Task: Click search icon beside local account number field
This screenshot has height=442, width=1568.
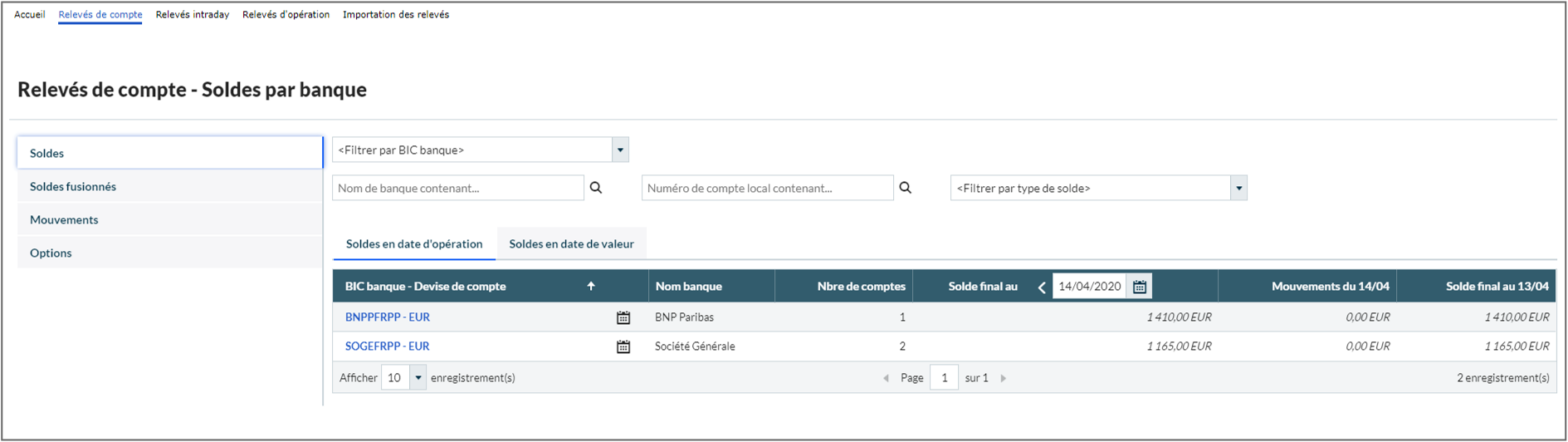Action: click(x=906, y=188)
